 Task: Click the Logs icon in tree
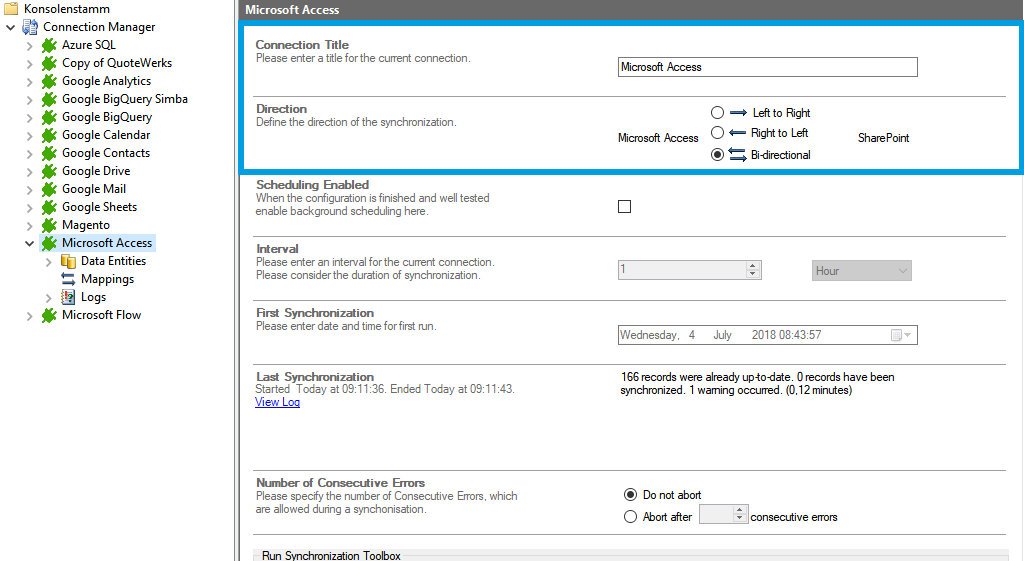click(68, 297)
